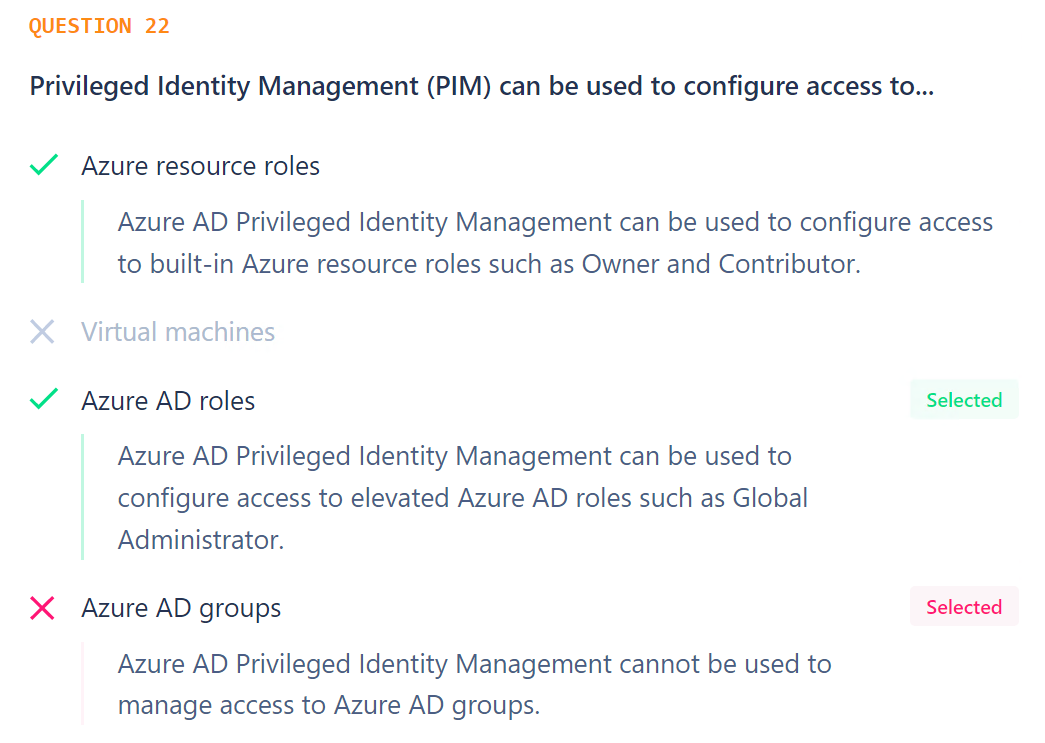Screen dimensions: 1045x743
Task: Select the 'Virtual machines' answer option
Action: click(x=178, y=332)
